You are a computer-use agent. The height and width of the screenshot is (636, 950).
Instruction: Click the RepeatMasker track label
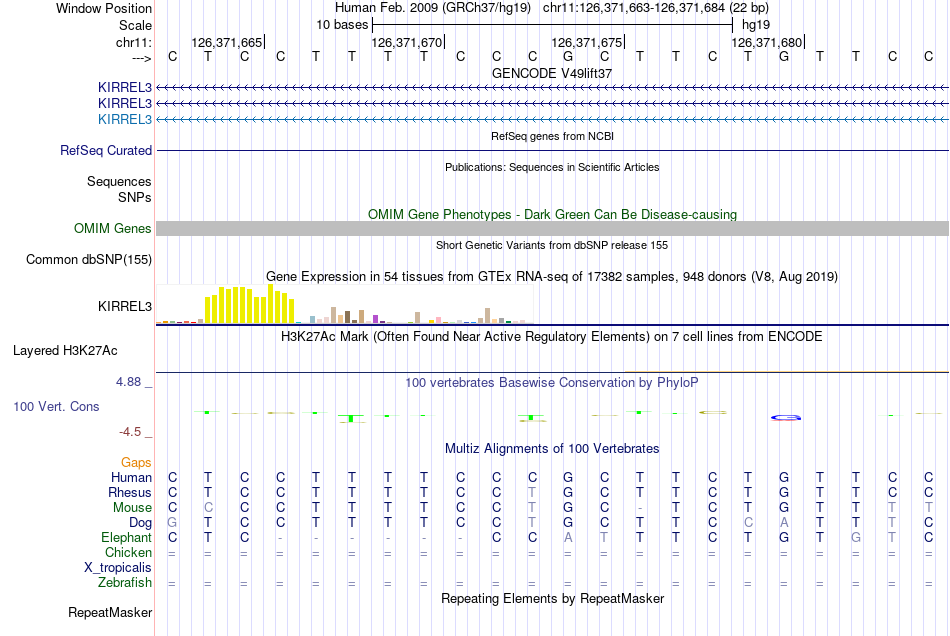coord(110,612)
